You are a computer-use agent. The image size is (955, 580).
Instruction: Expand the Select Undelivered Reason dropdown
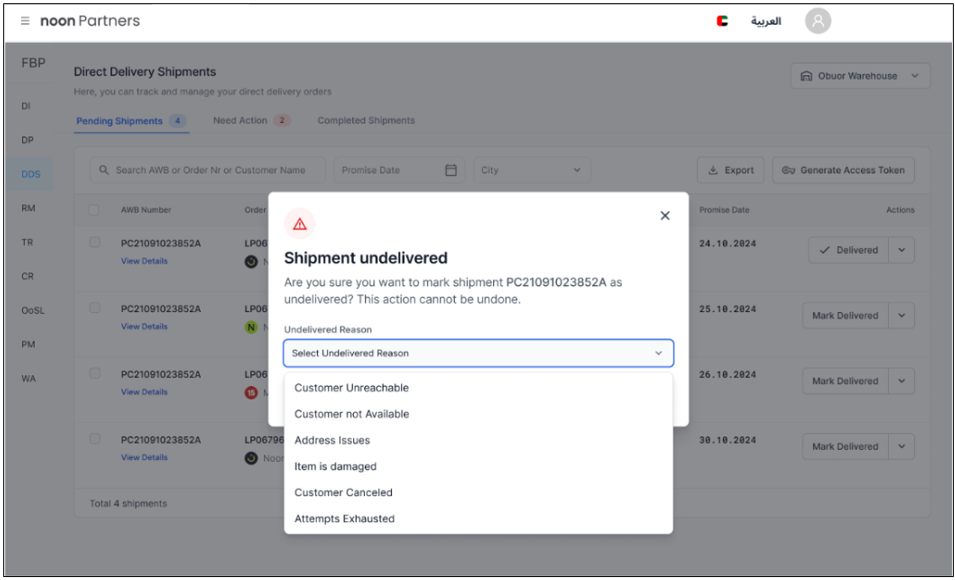tap(478, 353)
